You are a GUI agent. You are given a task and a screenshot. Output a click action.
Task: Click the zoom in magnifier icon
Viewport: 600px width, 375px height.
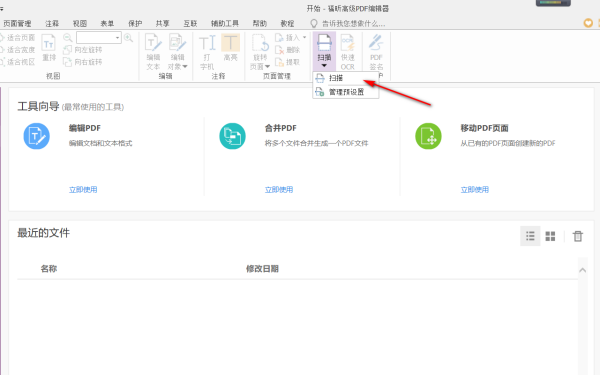coord(128,38)
